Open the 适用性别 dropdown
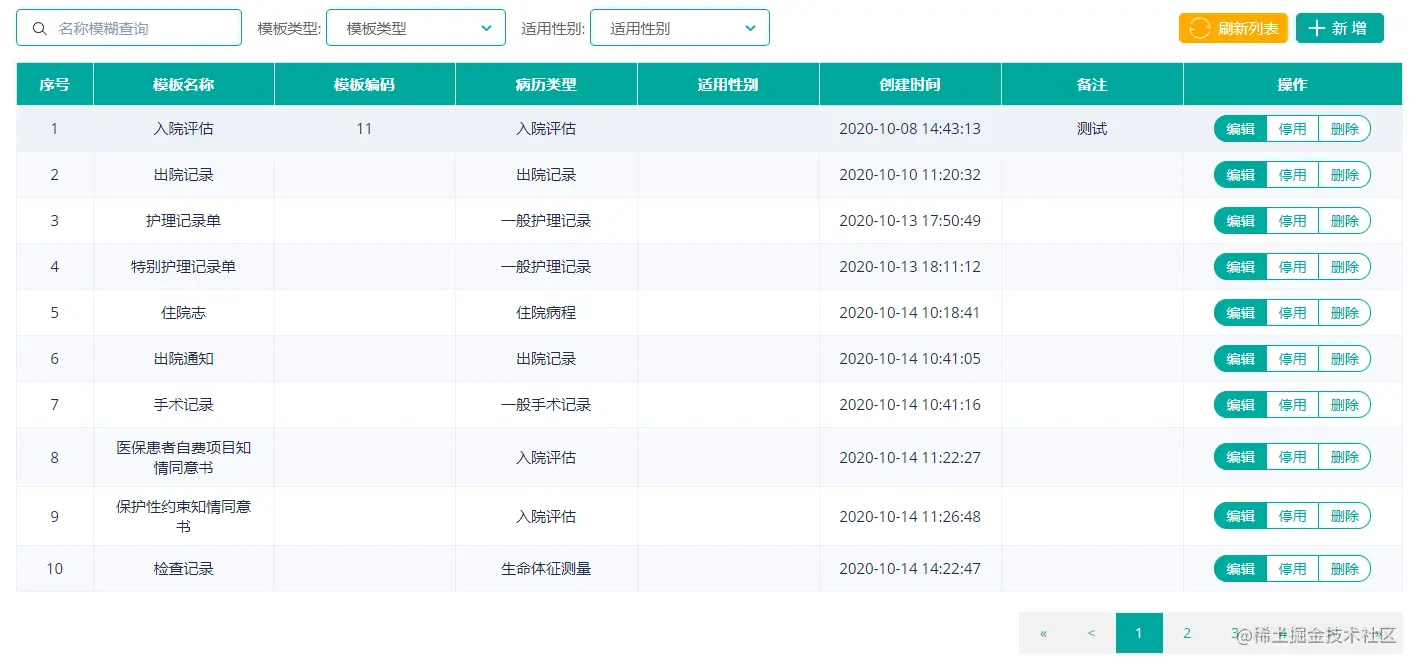Viewport: 1416px width, 665px height. click(x=680, y=28)
